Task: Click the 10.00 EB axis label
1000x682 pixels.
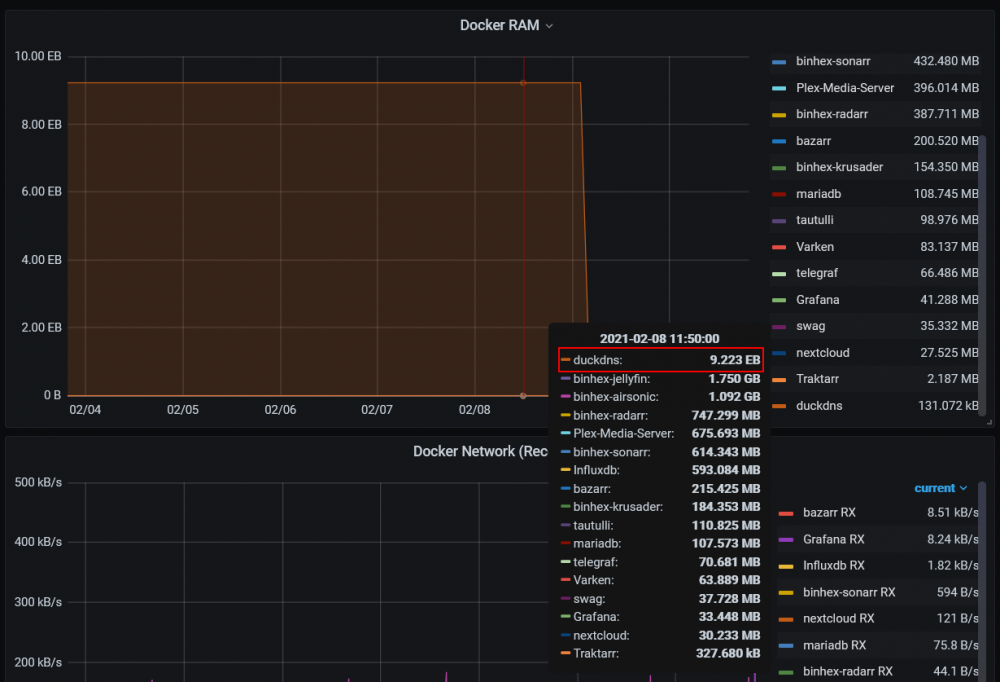Action: pos(38,56)
